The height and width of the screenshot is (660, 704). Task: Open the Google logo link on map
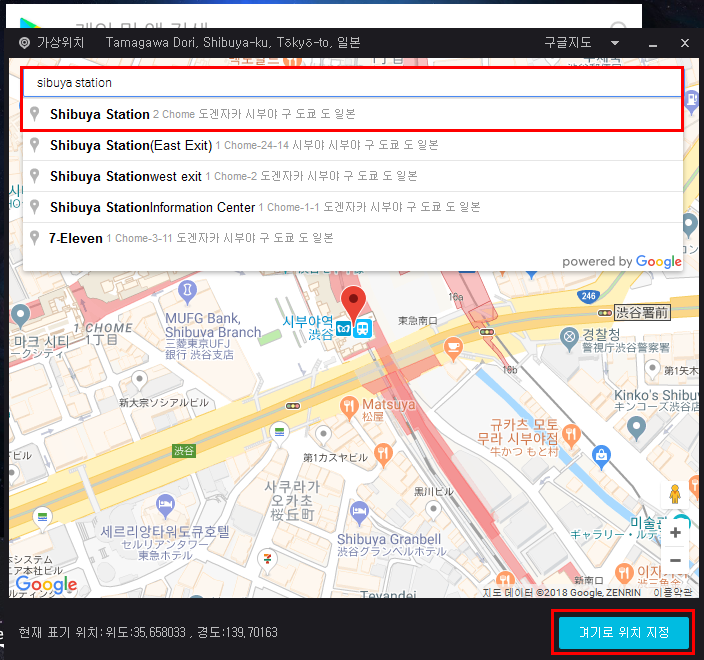pos(46,584)
